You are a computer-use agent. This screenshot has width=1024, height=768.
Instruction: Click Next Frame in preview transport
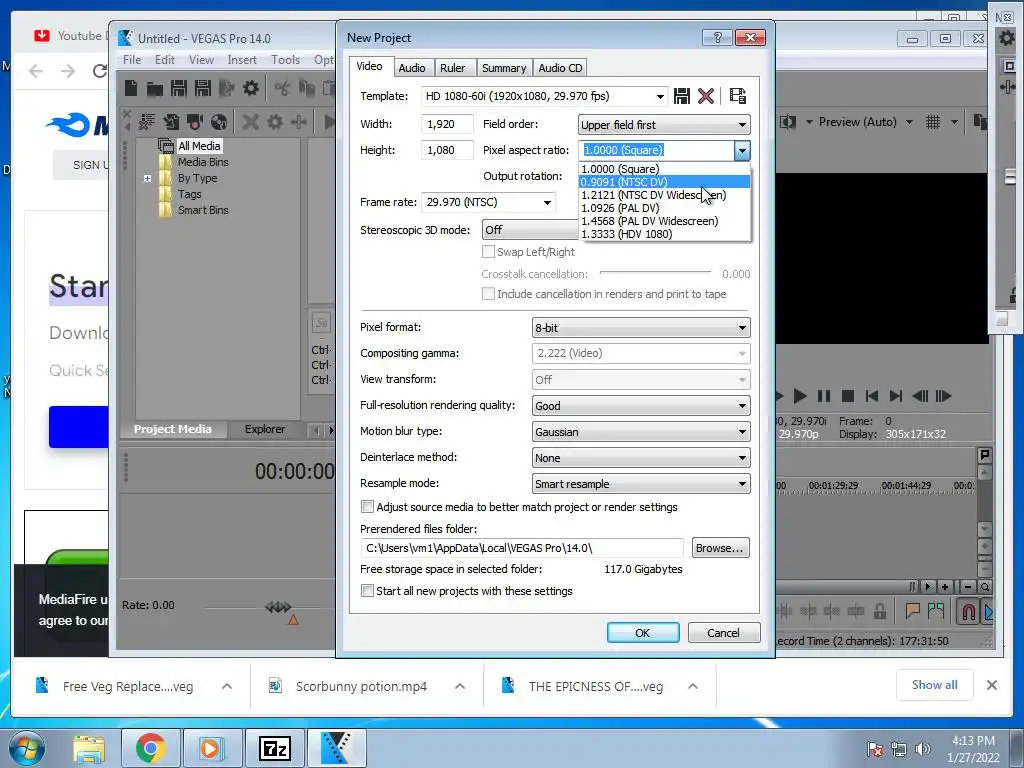point(944,396)
